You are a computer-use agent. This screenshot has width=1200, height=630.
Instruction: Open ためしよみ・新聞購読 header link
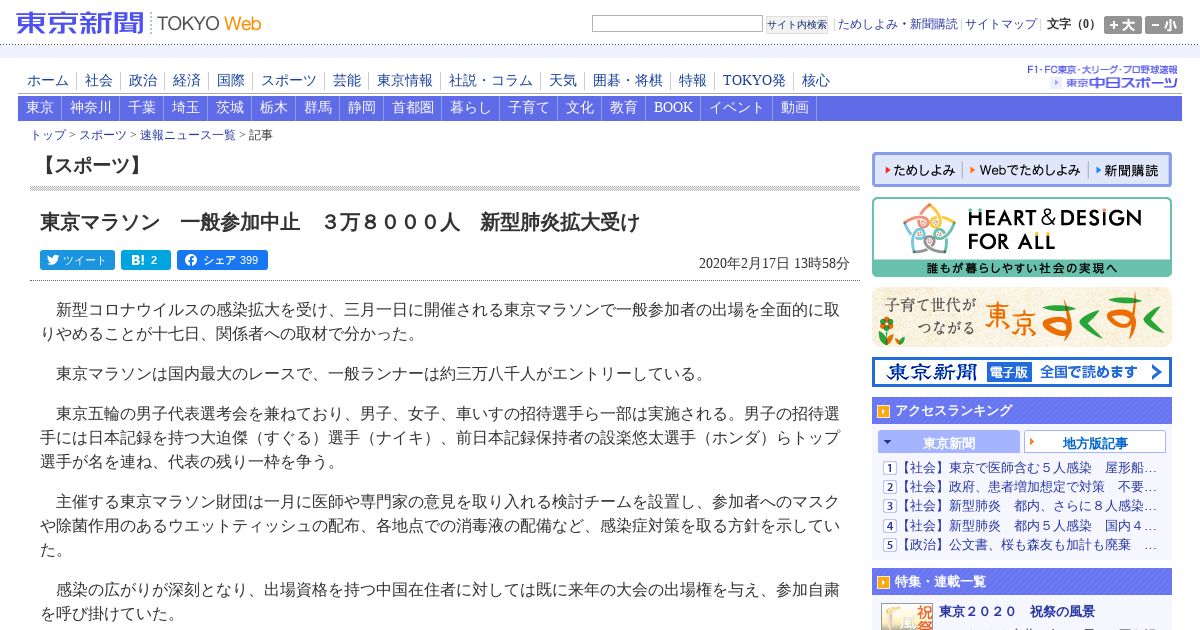pos(898,24)
